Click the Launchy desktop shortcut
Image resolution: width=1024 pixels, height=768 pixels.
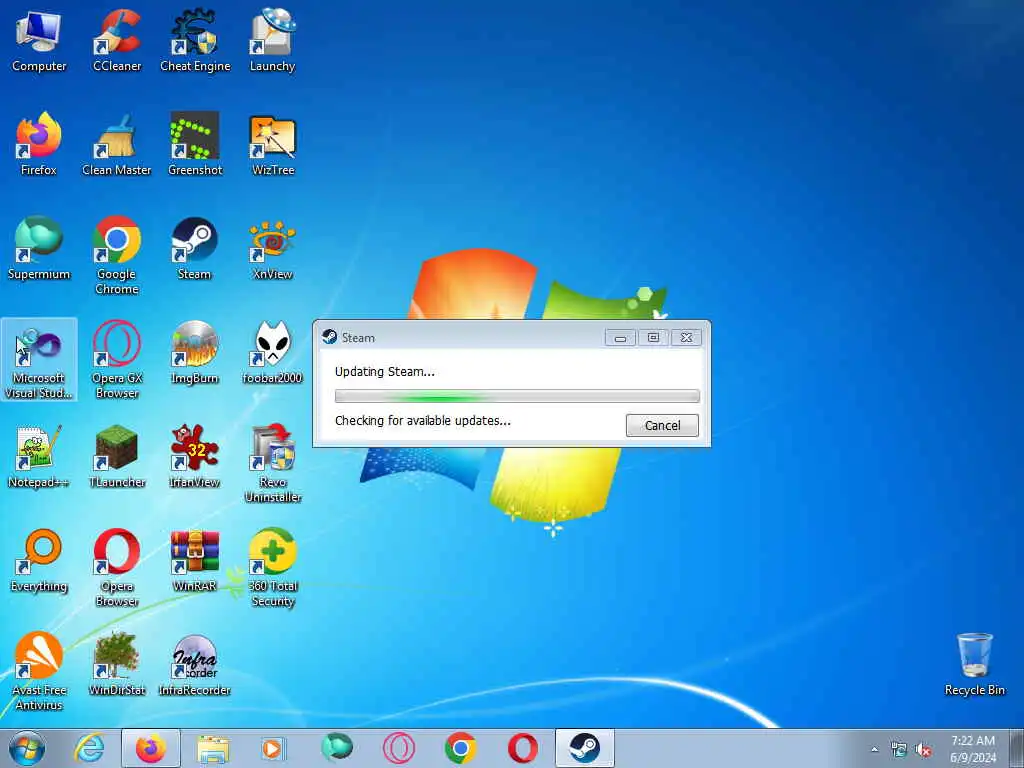tap(272, 40)
